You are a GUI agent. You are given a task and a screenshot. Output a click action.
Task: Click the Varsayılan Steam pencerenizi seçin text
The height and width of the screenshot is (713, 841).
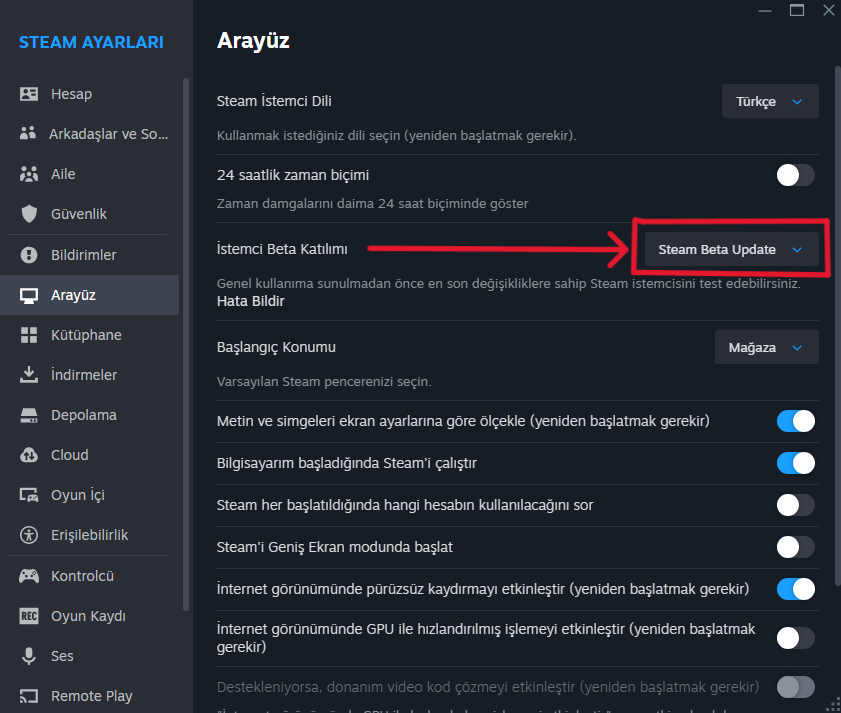tap(324, 381)
